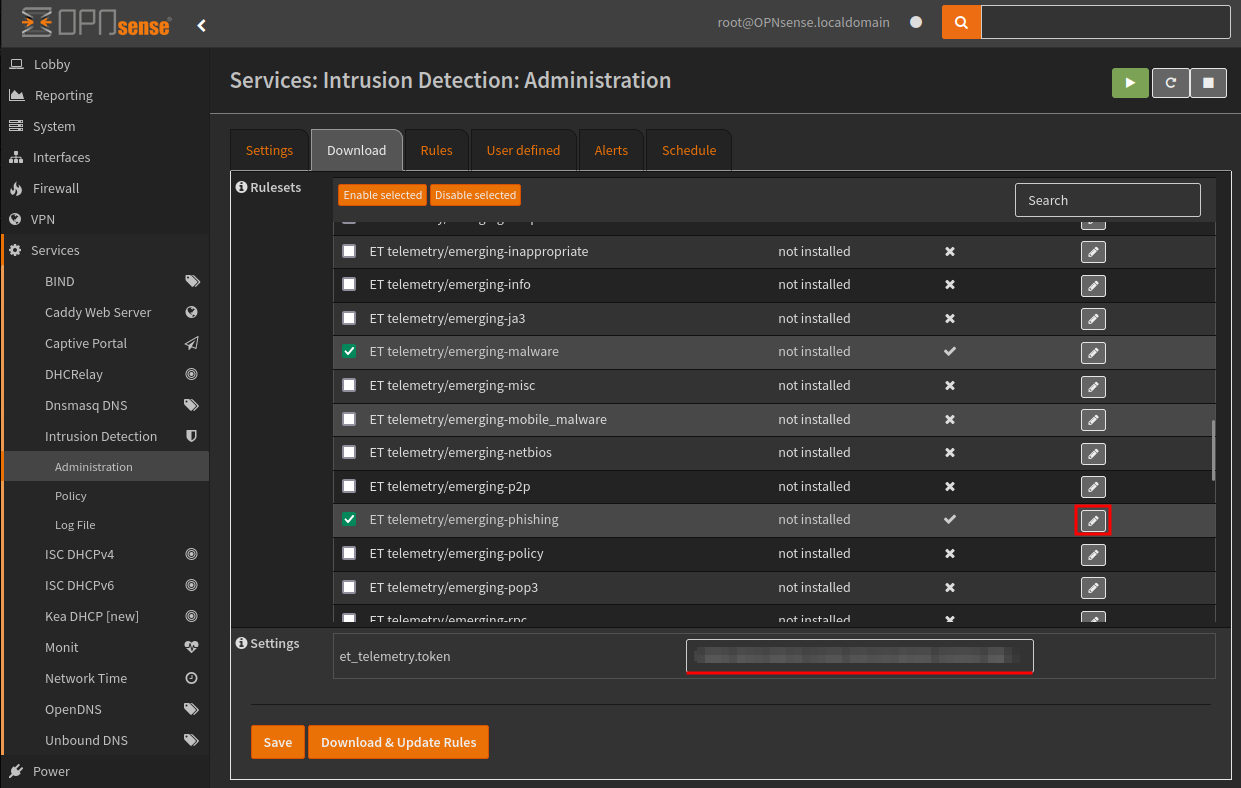
Task: Expand the Reporting menu
Action: [105, 95]
